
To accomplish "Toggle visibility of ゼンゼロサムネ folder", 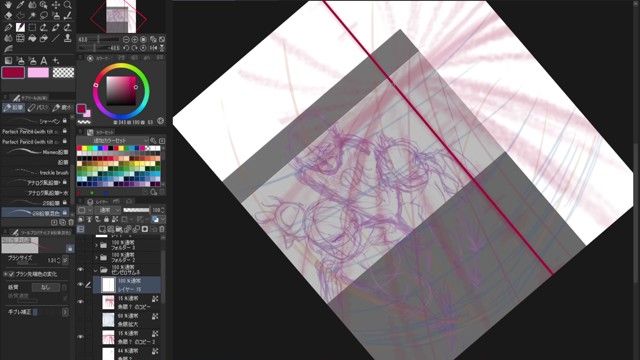I will (x=80, y=269).
